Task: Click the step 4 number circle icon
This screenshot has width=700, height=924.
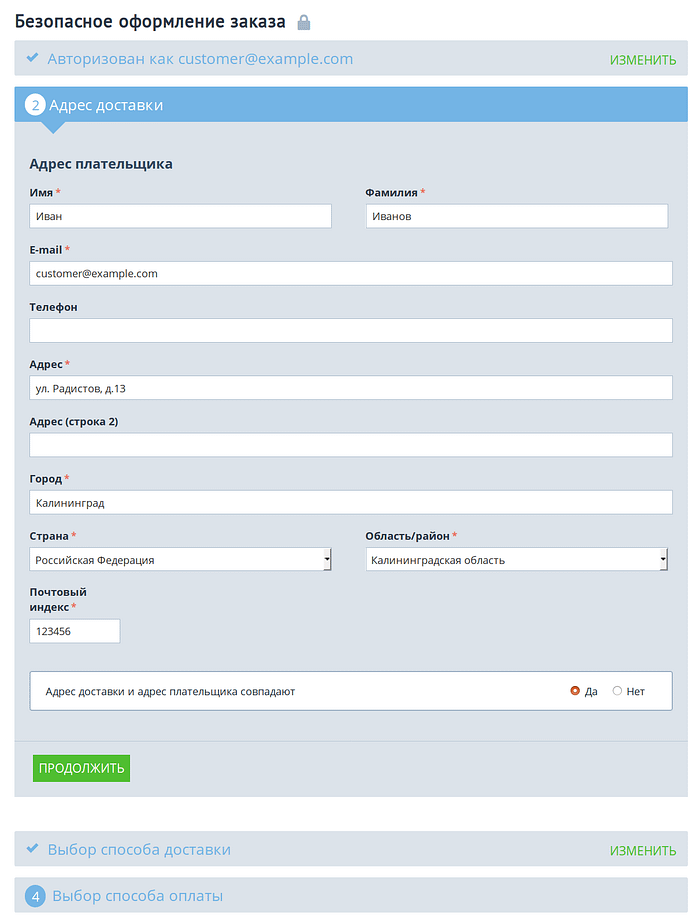Action: 35,896
